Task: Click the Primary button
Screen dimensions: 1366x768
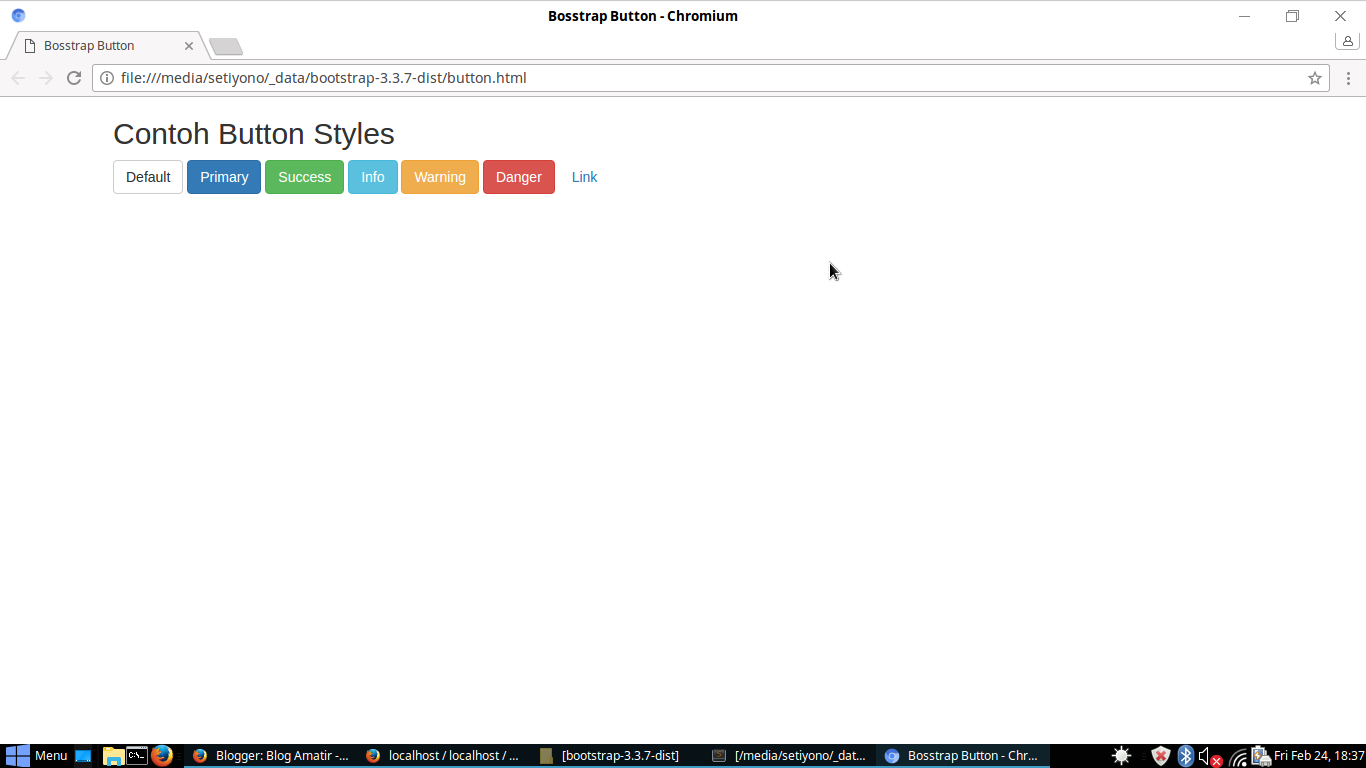Action: click(x=223, y=177)
